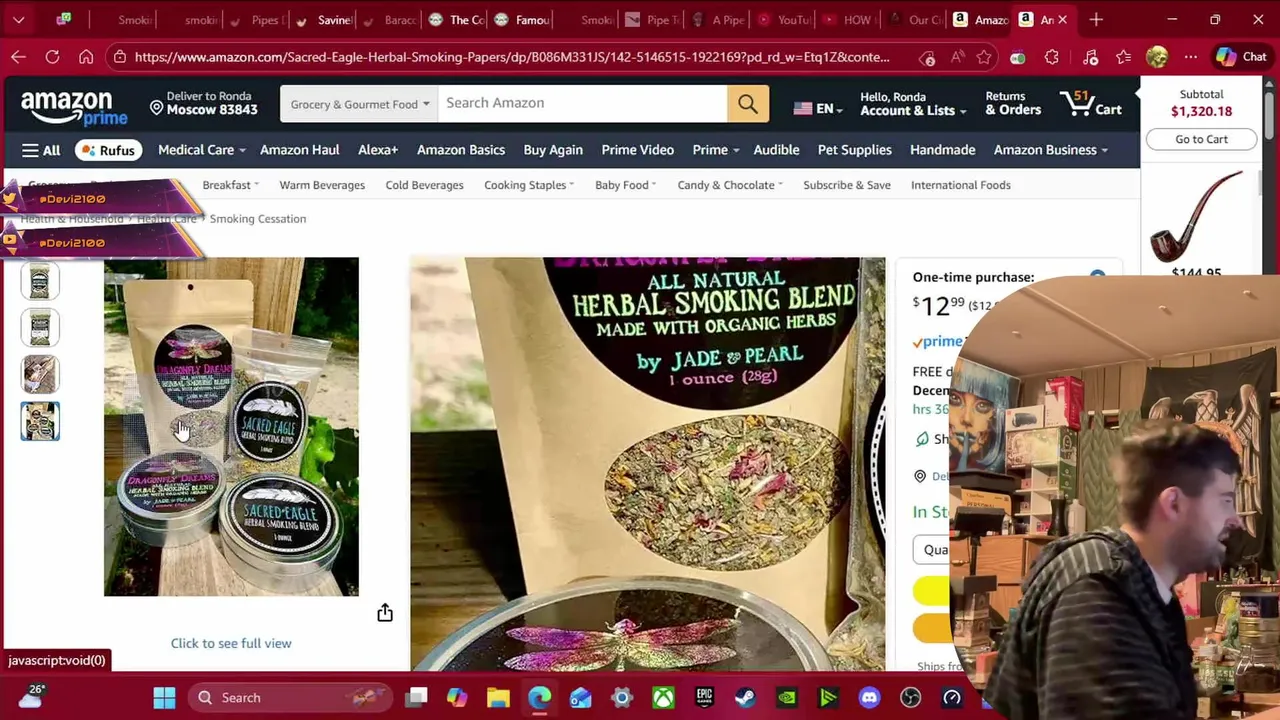
Task: Click in the Search Amazon field
Action: (x=583, y=103)
